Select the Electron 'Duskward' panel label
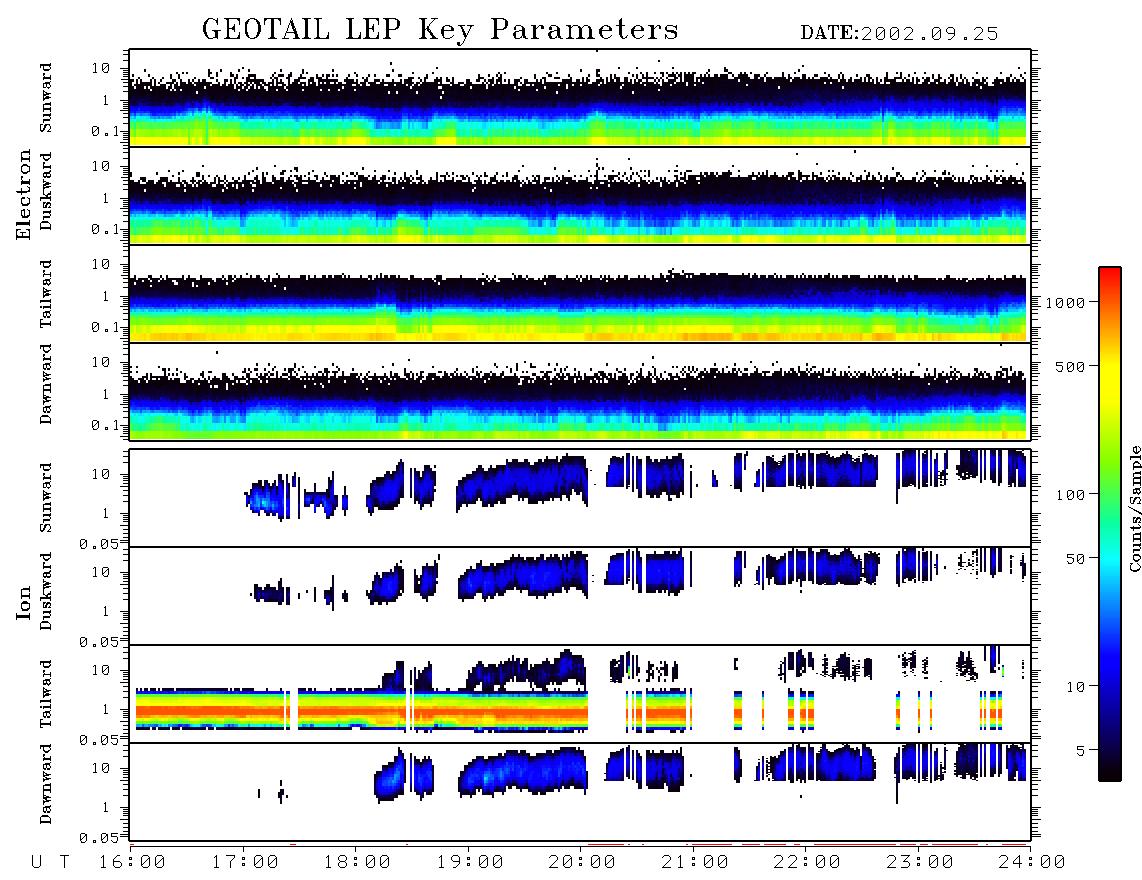This screenshot has height=880, width=1142. point(46,191)
